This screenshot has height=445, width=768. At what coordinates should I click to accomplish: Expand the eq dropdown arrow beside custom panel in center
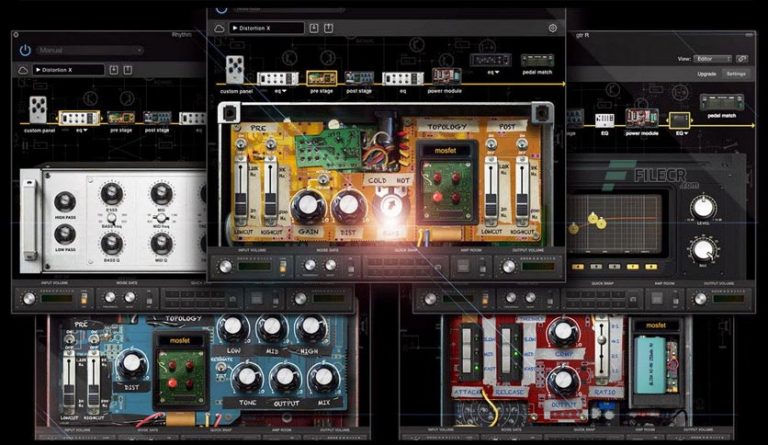tap(284, 91)
